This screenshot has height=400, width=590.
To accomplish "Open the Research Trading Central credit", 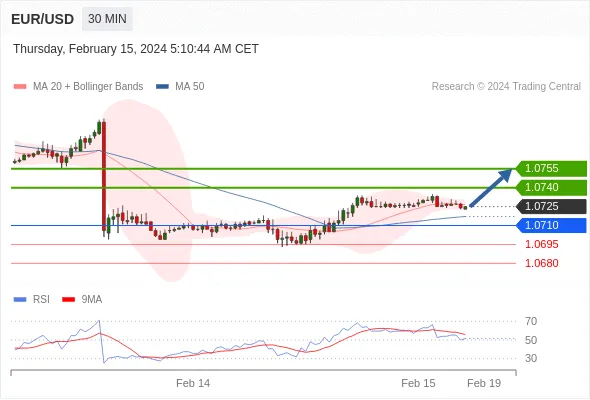I will click(506, 87).
